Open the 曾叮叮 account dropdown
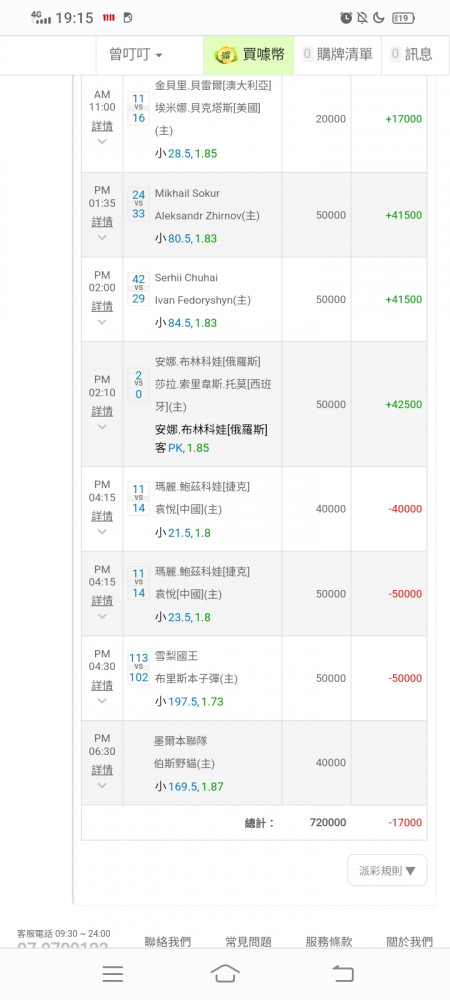Image resolution: width=450 pixels, height=1000 pixels. (136, 55)
